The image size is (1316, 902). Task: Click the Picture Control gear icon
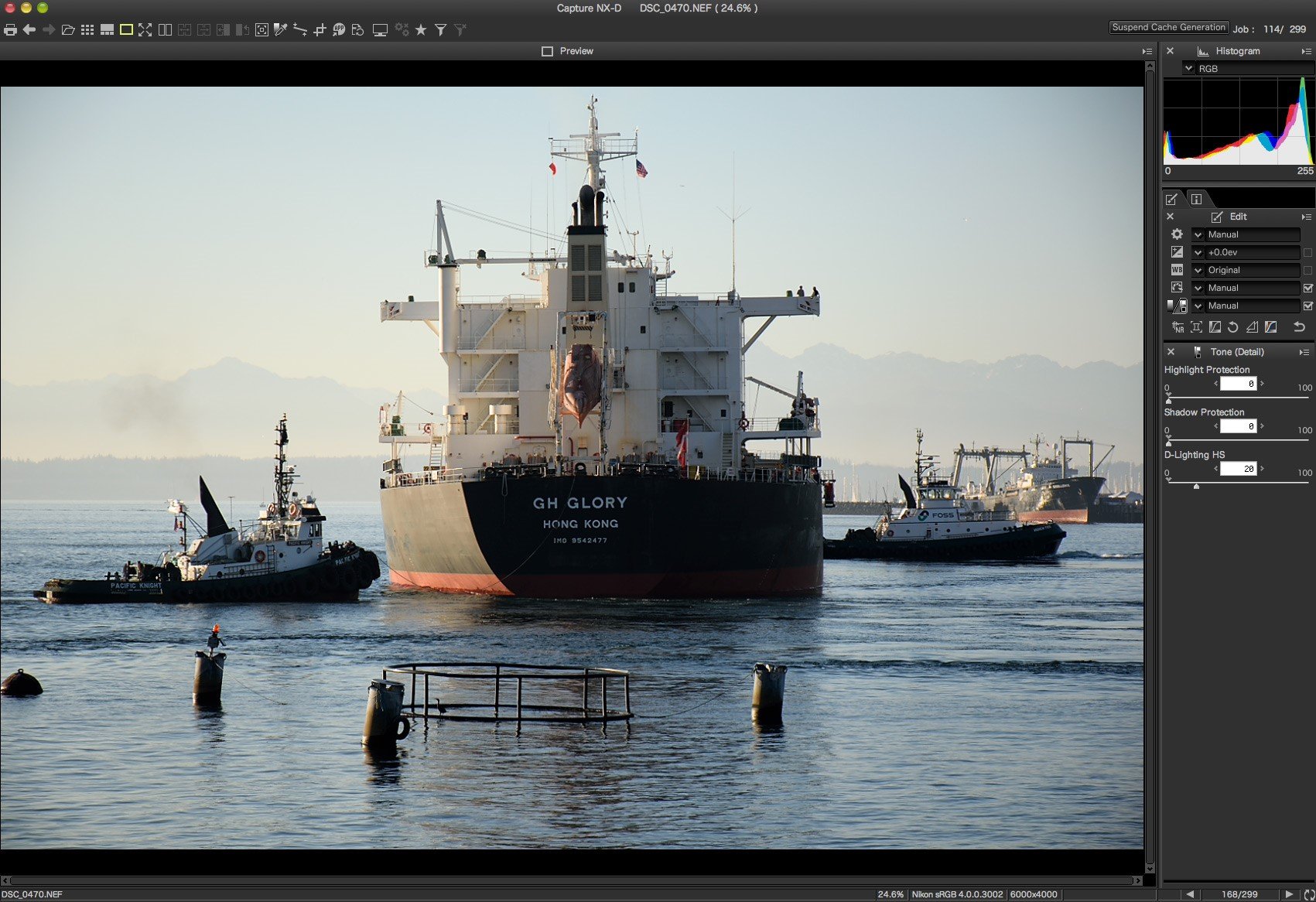1177,234
